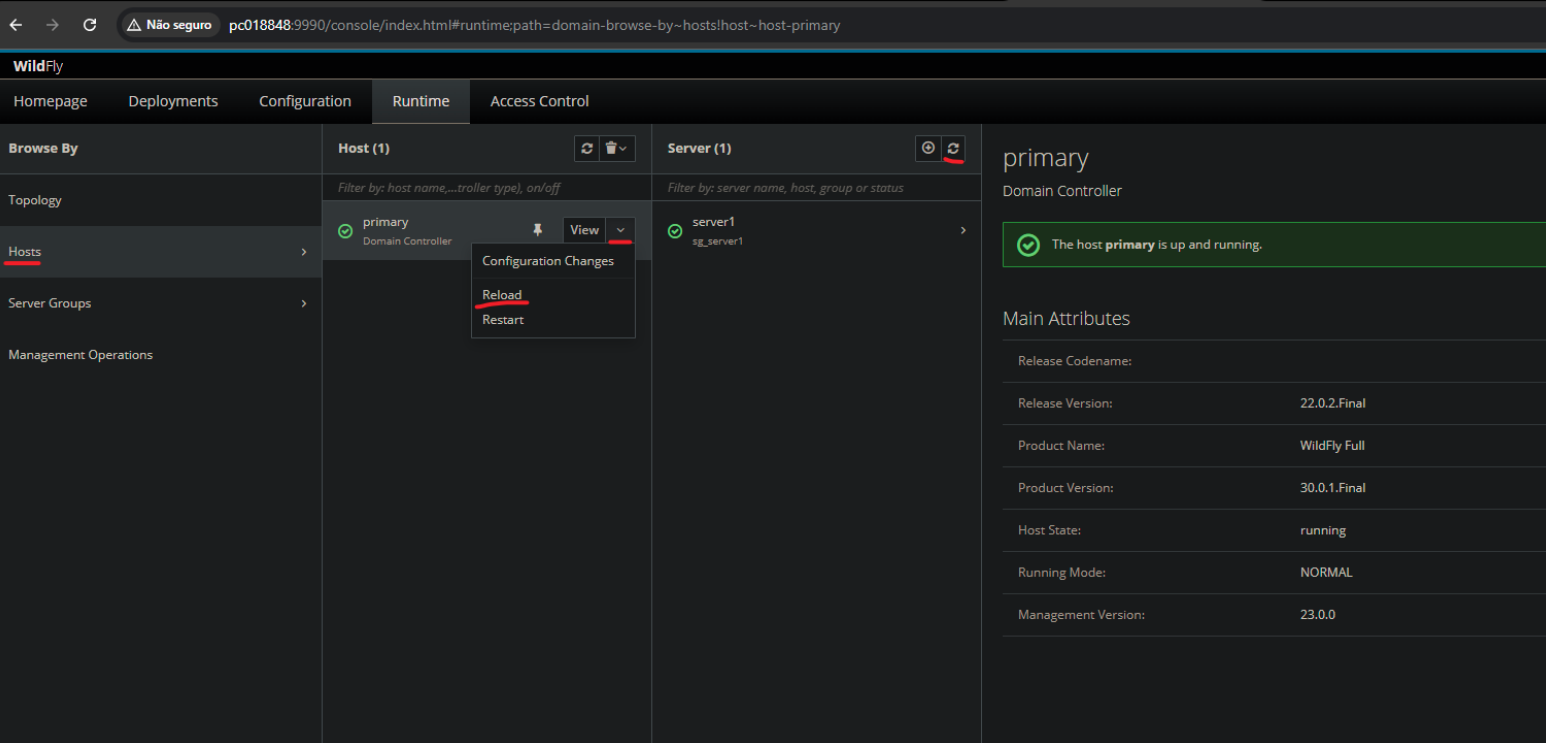Select the server1 row
Viewport: 1546px width, 743px height.
[816, 231]
